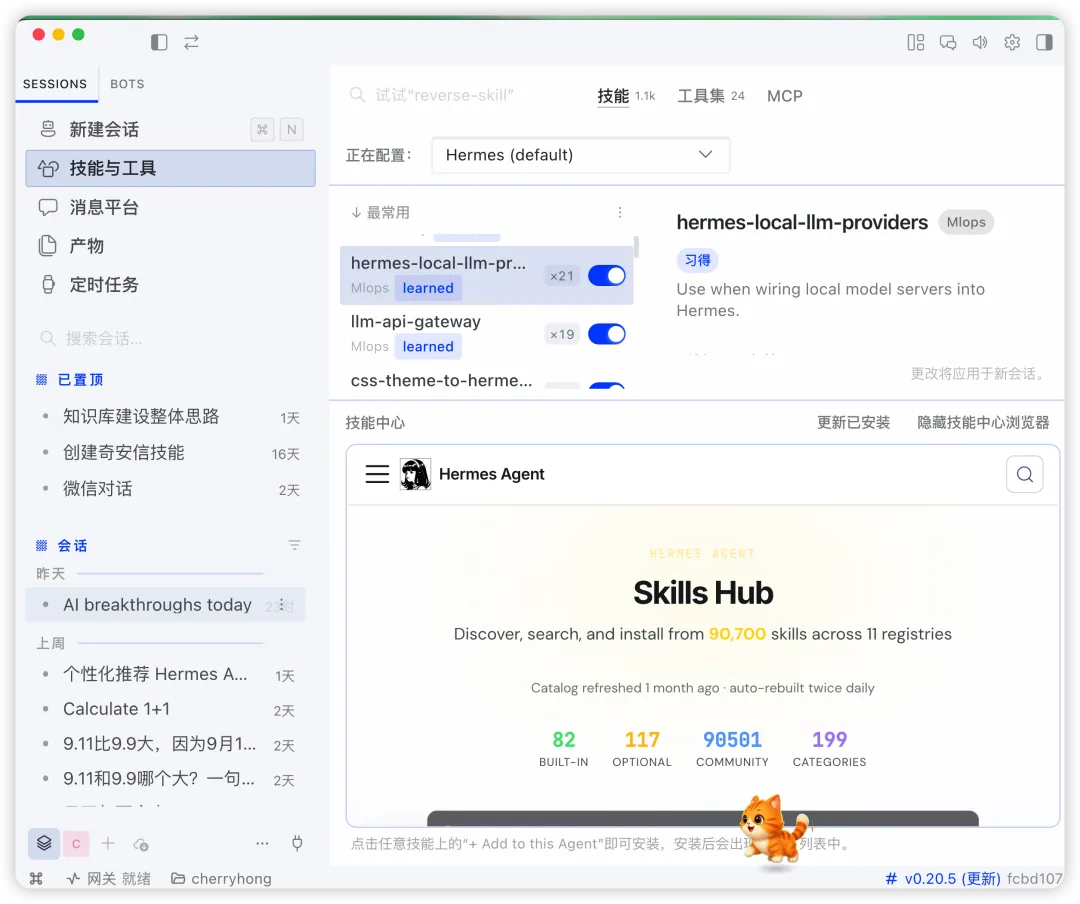The image size is (1080, 904).
Task: Click 更新已安装 button
Action: (x=853, y=422)
